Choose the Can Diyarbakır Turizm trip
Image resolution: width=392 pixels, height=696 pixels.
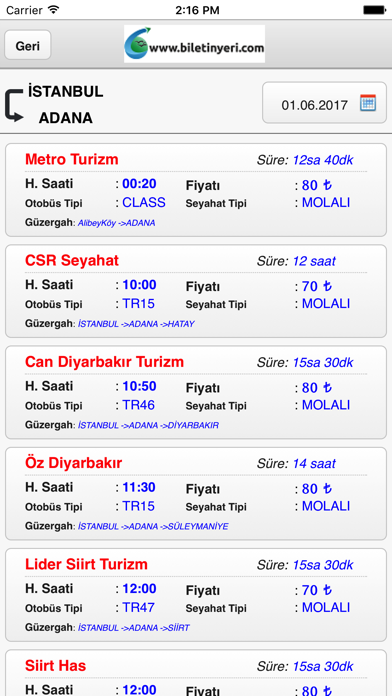[x=196, y=392]
